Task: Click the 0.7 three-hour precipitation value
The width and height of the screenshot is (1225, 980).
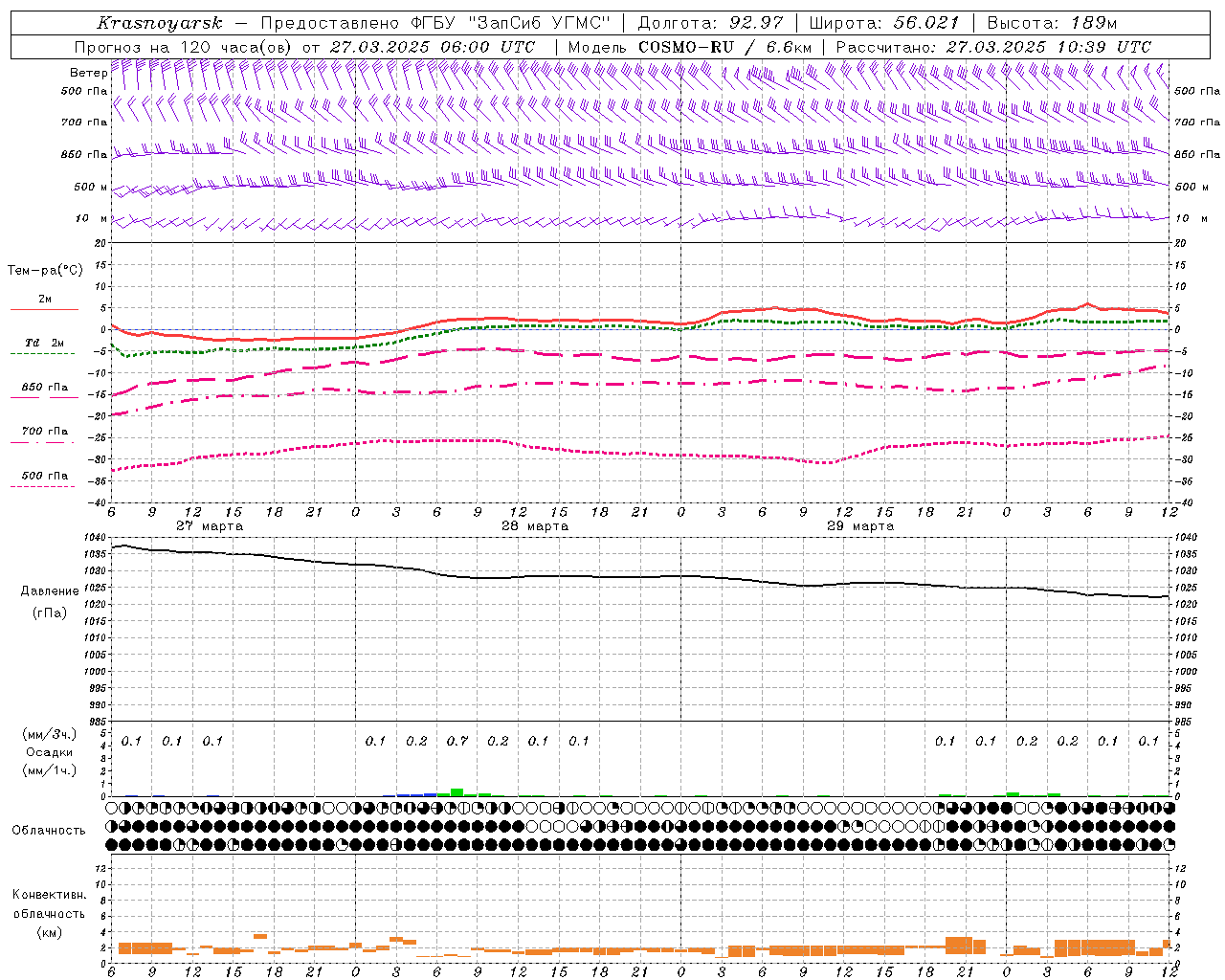Action: 457,742
